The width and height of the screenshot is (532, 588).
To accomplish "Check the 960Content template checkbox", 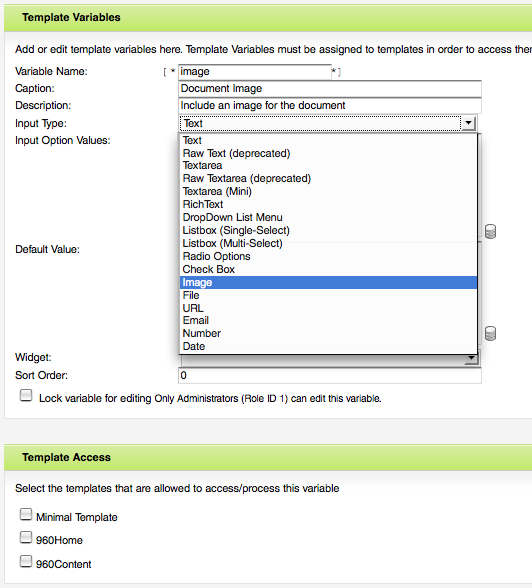I will (26, 561).
